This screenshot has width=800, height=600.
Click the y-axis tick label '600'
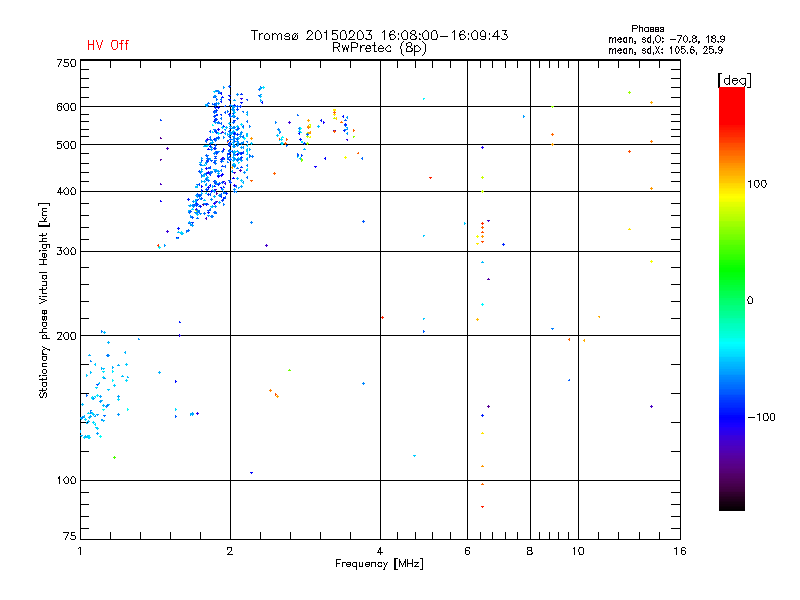click(66, 107)
